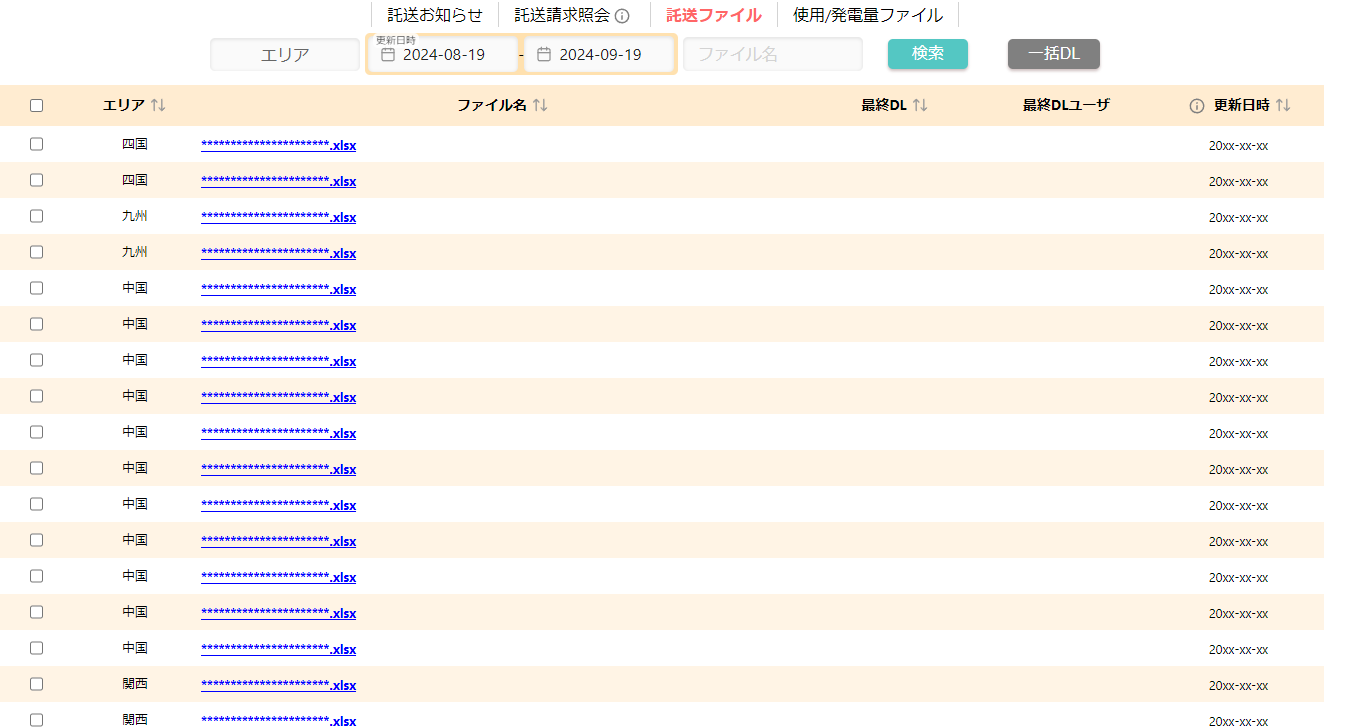Image resolution: width=1353 pixels, height=727 pixels.
Task: Check the first 四国 row checkbox
Action: (37, 144)
